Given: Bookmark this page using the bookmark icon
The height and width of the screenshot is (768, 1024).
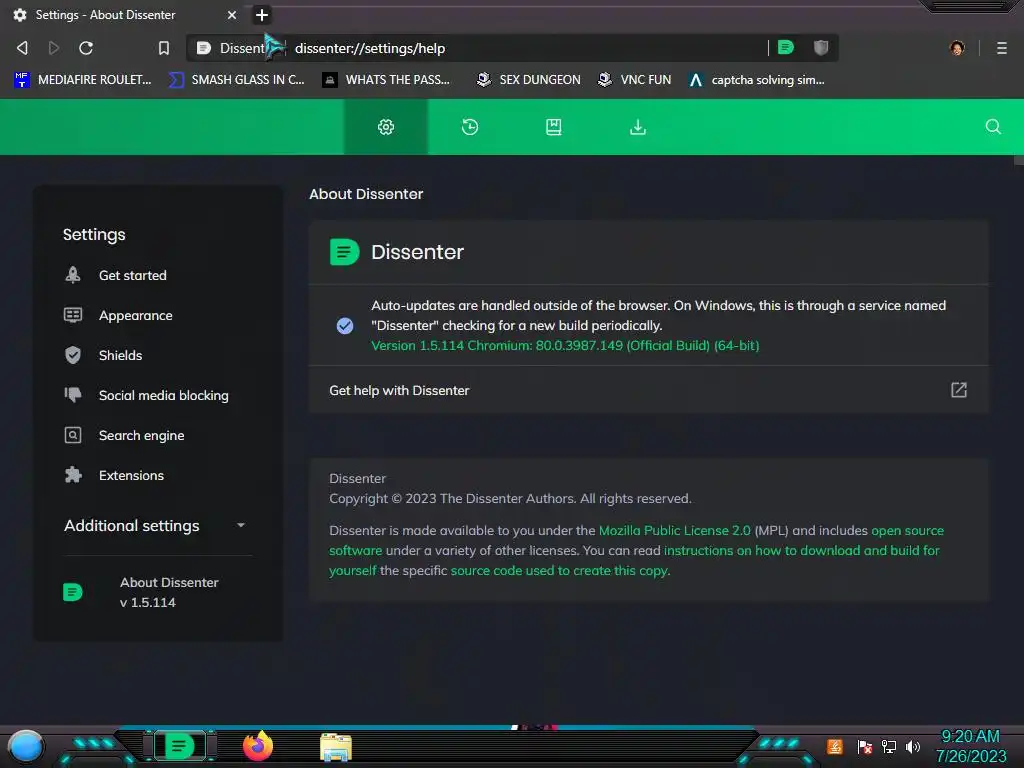Looking at the screenshot, I should 163,48.
